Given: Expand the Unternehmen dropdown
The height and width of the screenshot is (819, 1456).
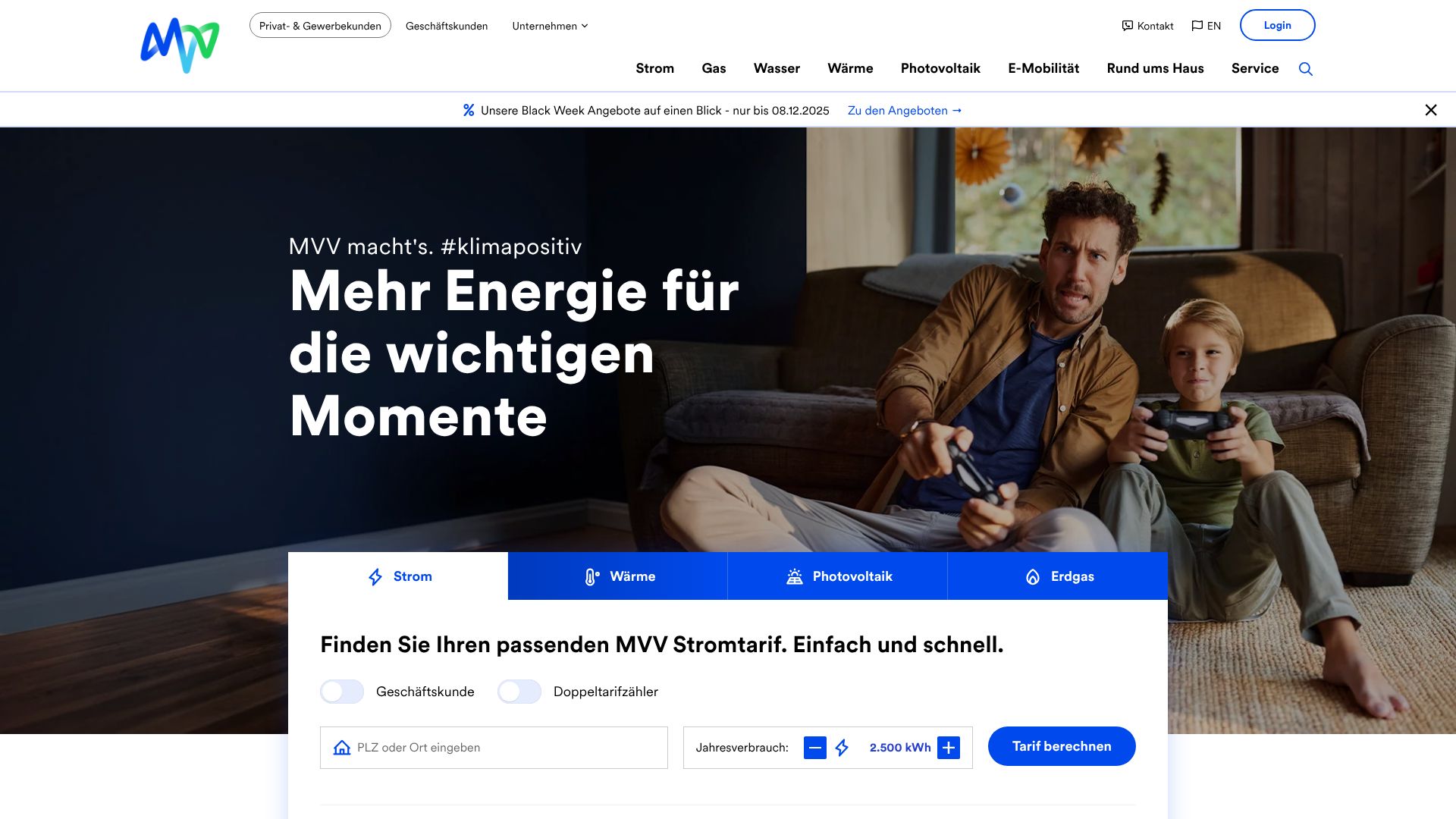Looking at the screenshot, I should [550, 26].
